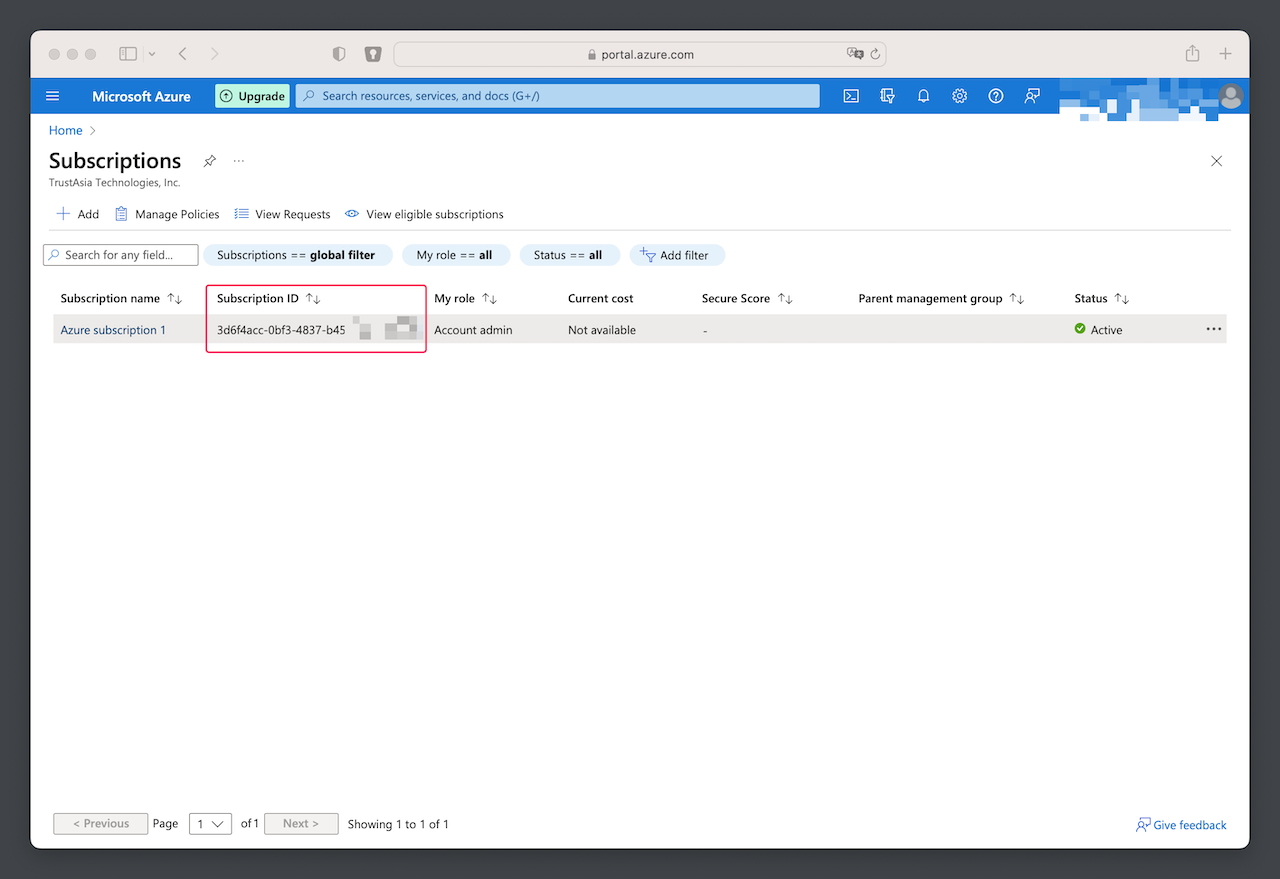Click View eligible subscriptions
This screenshot has width=1280, height=879.
(x=424, y=214)
